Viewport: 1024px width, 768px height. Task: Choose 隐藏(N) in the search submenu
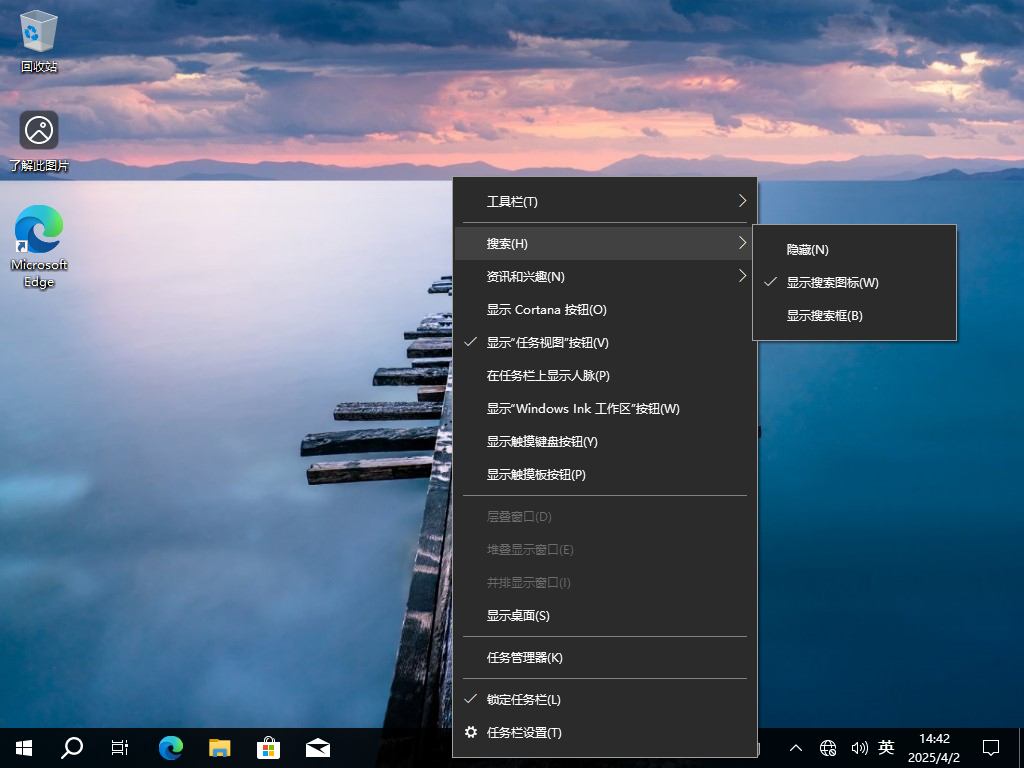click(x=854, y=249)
